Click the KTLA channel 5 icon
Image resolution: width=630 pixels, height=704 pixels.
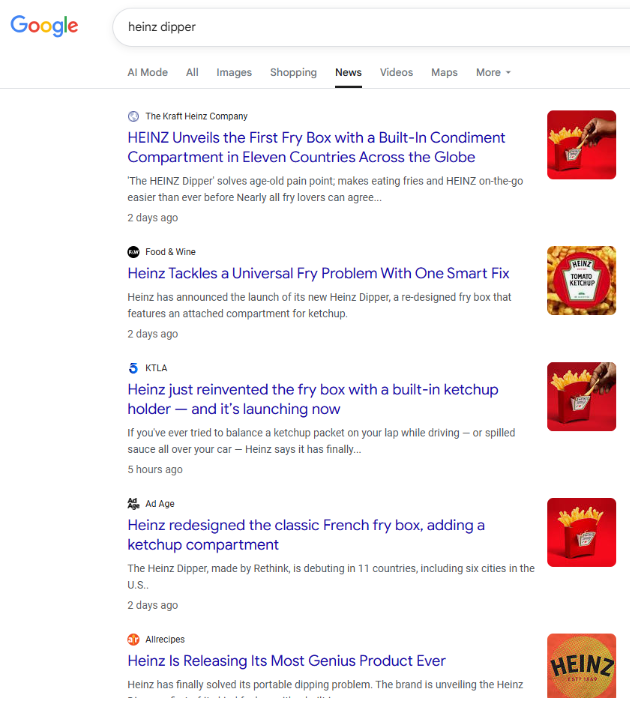[134, 368]
